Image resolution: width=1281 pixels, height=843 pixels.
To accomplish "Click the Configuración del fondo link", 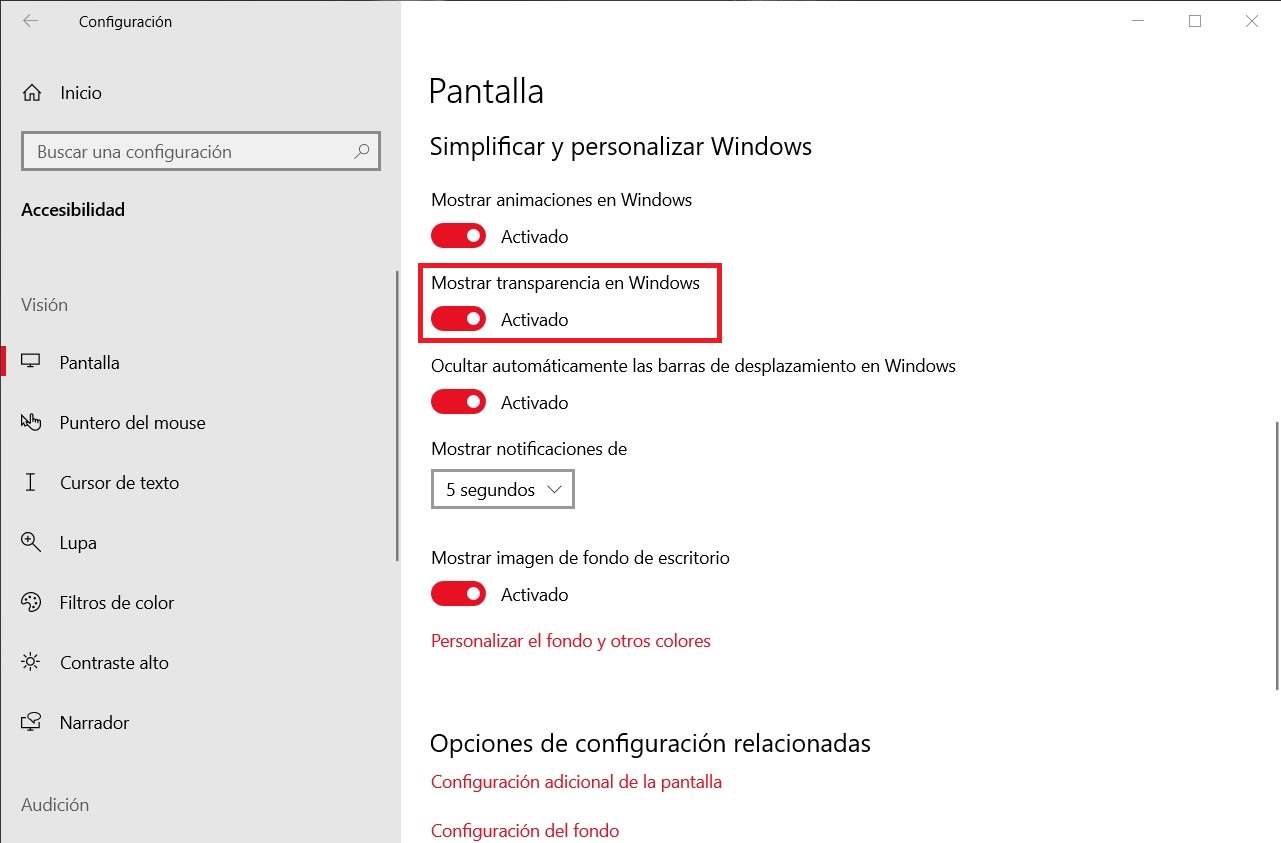I will 525,831.
